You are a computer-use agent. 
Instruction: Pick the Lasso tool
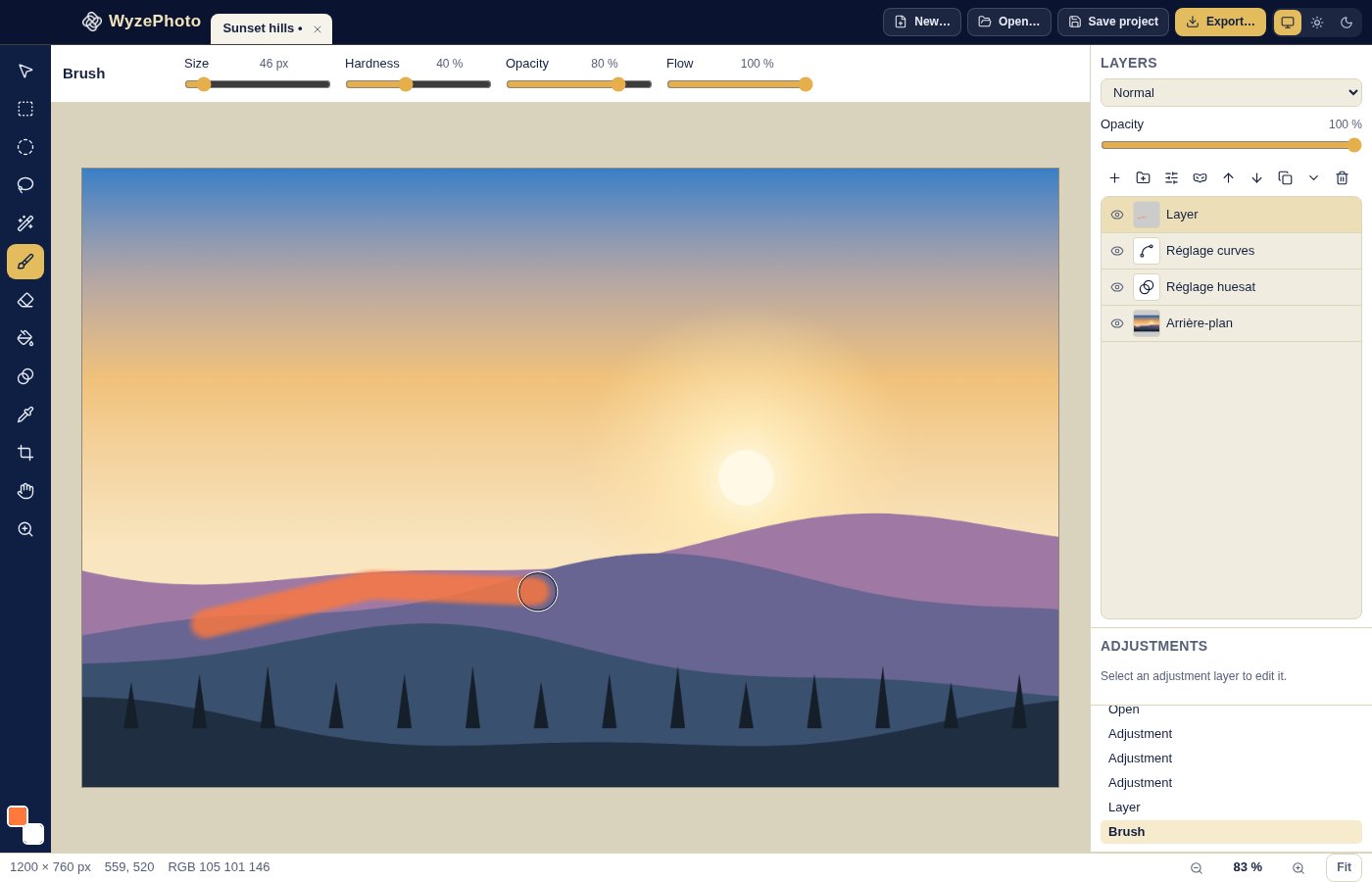click(25, 185)
